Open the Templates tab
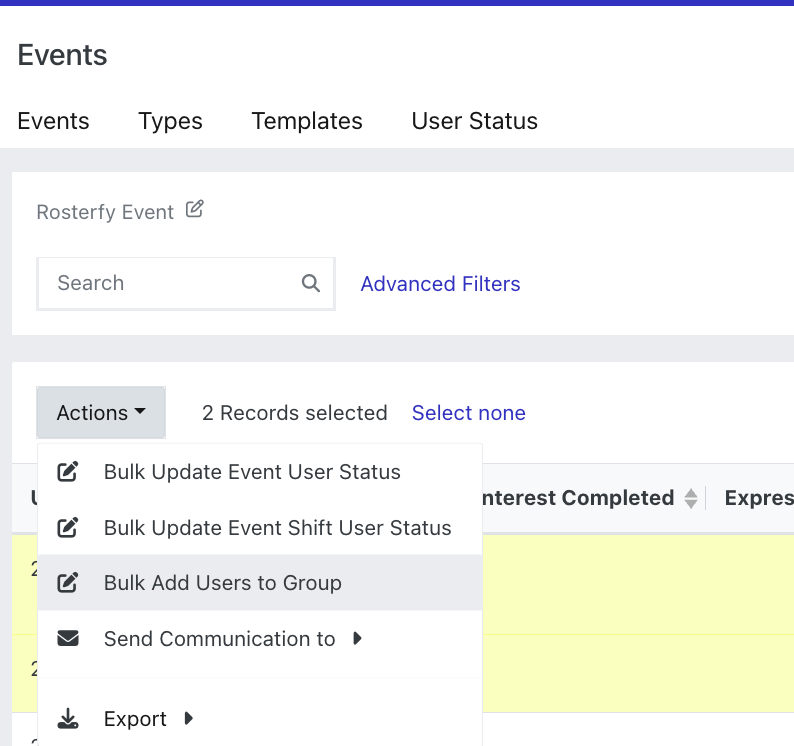This screenshot has height=746, width=794. [x=307, y=121]
